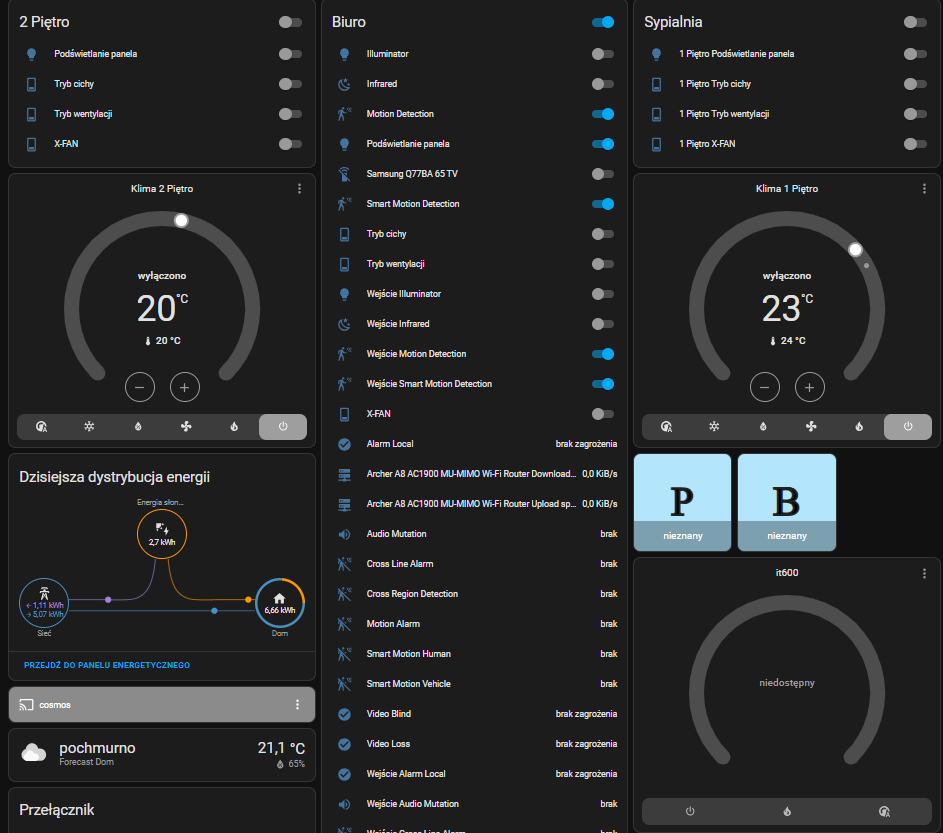The image size is (943, 833).
Task: Open the Klima 2 Piętro three-dot menu
Action: click(x=299, y=189)
